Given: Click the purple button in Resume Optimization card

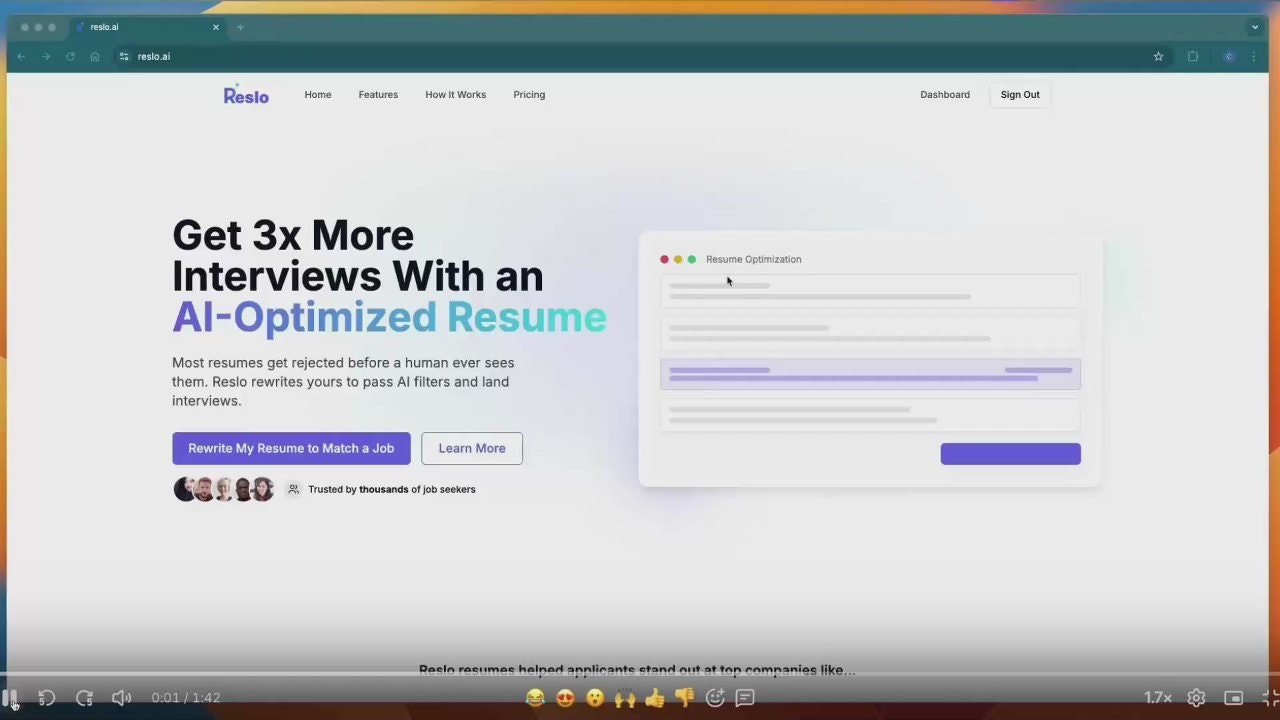Looking at the screenshot, I should click(x=1010, y=454).
